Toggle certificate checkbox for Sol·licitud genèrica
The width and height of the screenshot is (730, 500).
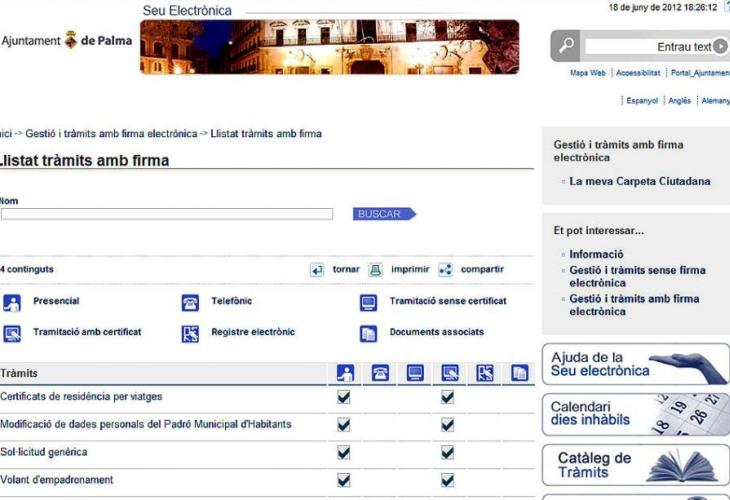(x=448, y=452)
